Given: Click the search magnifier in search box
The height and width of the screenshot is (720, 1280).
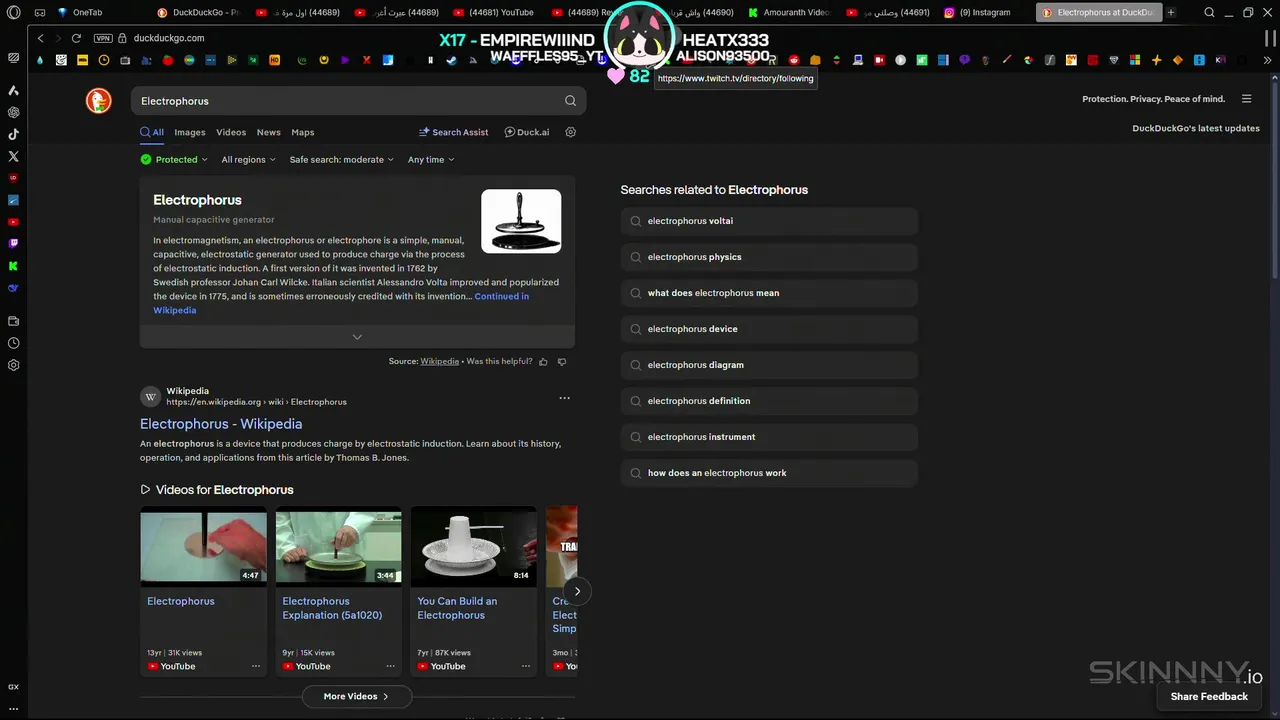Looking at the screenshot, I should (570, 100).
